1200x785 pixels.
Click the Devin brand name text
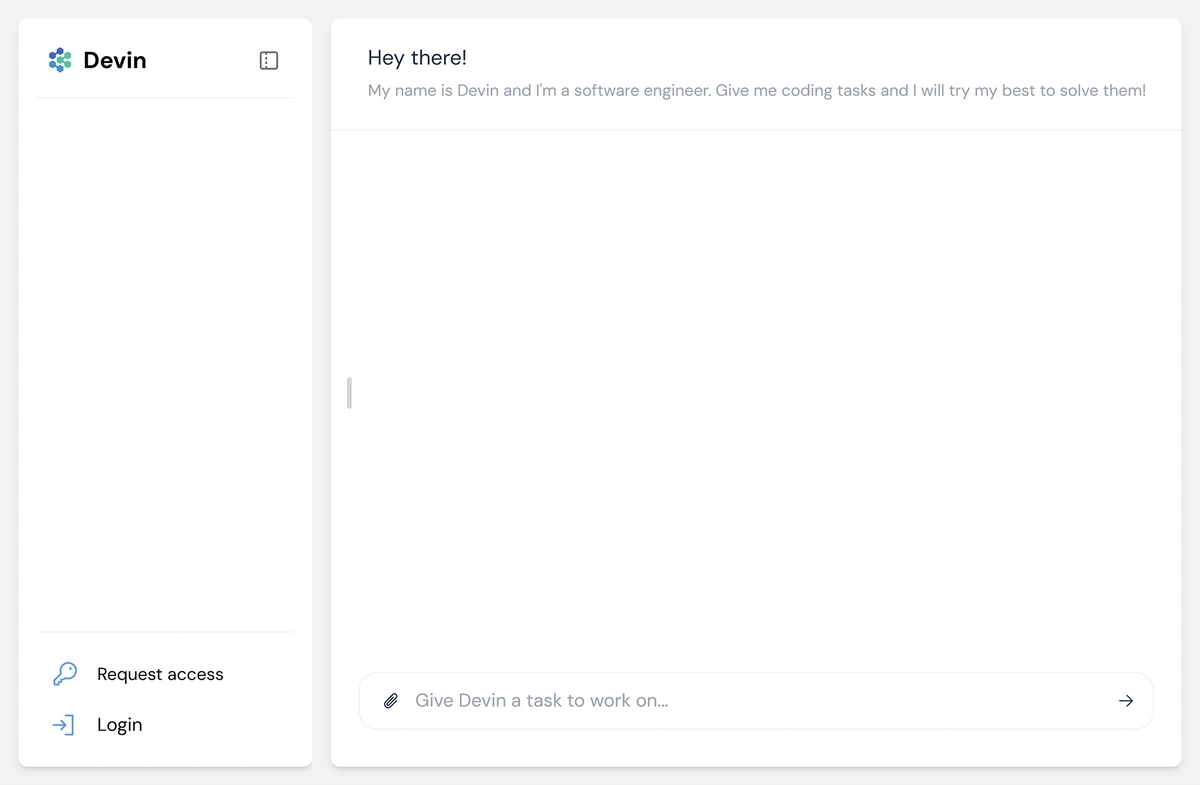(x=115, y=60)
